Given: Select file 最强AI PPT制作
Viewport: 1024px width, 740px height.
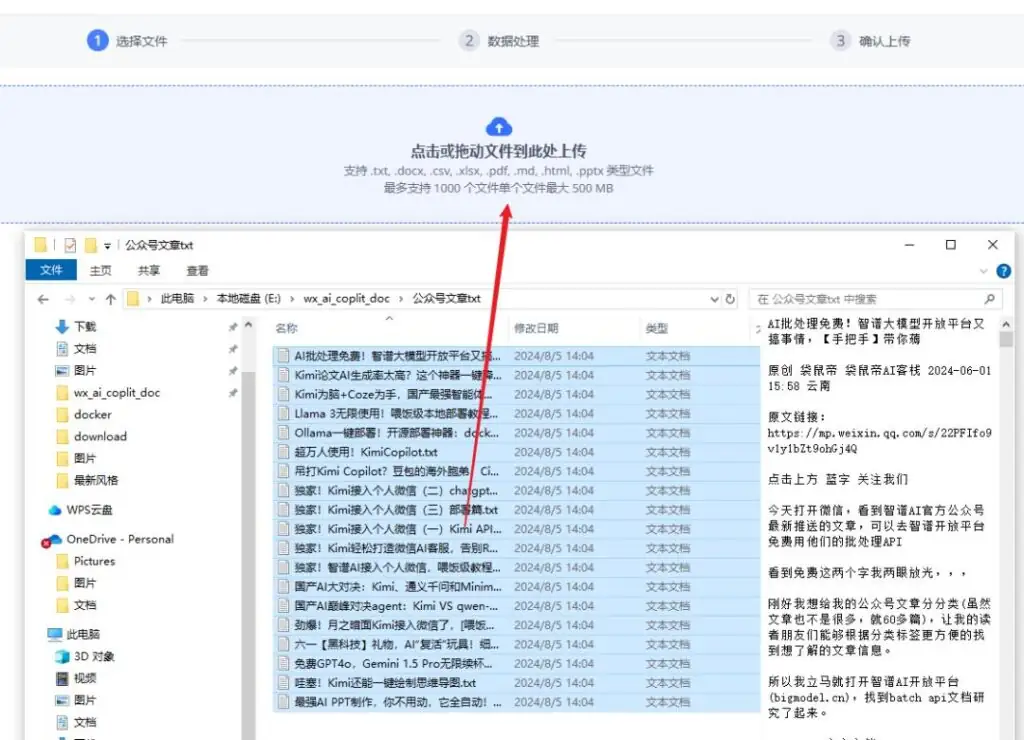Looking at the screenshot, I should pyautogui.click(x=516, y=702).
